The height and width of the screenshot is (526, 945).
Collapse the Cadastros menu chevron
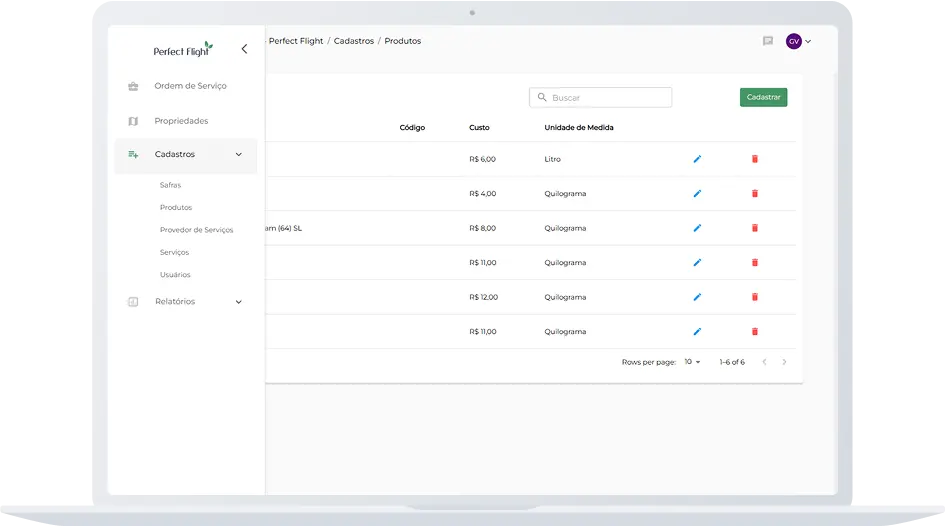point(239,154)
